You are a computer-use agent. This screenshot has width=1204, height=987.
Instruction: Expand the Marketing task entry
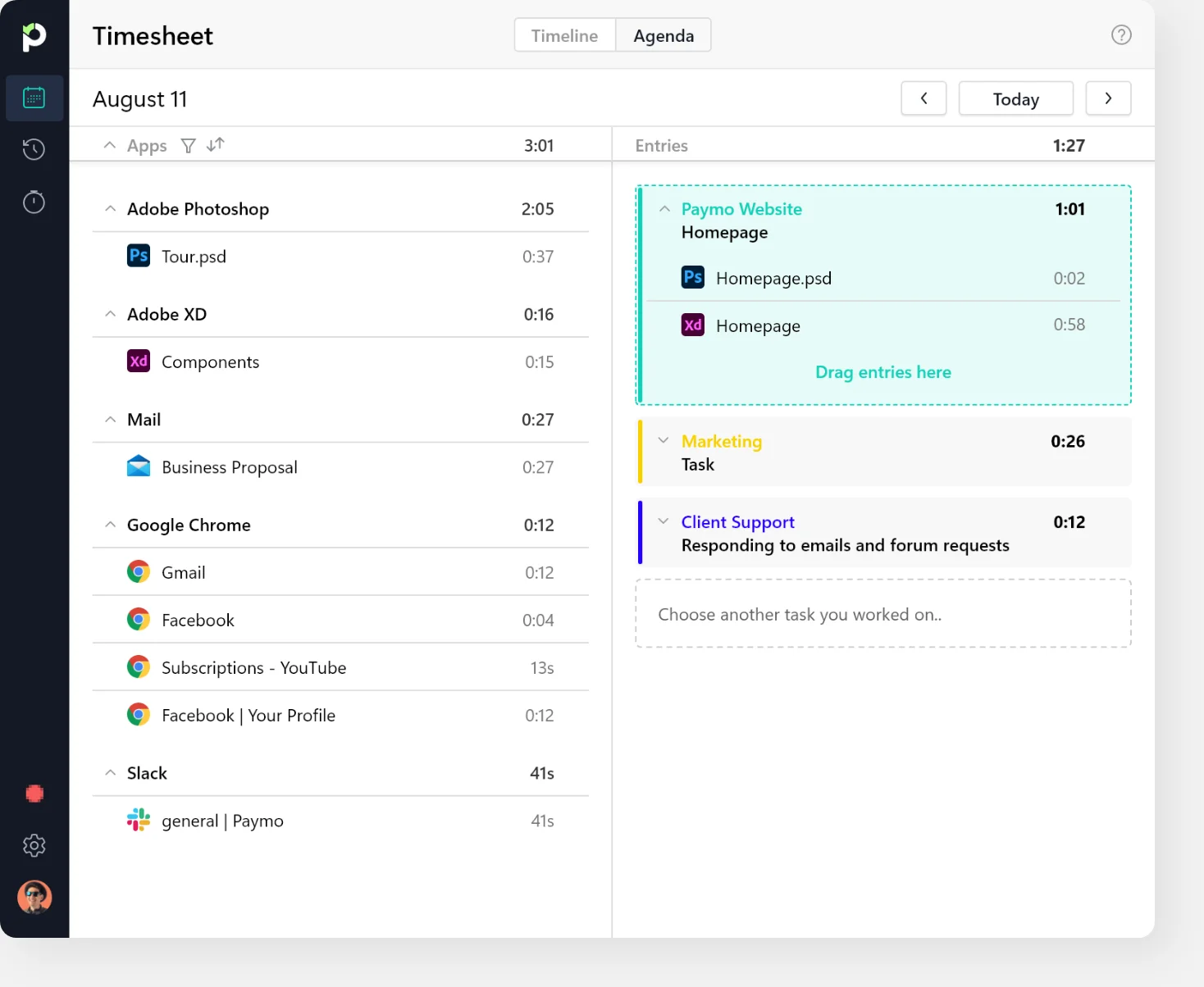click(664, 440)
